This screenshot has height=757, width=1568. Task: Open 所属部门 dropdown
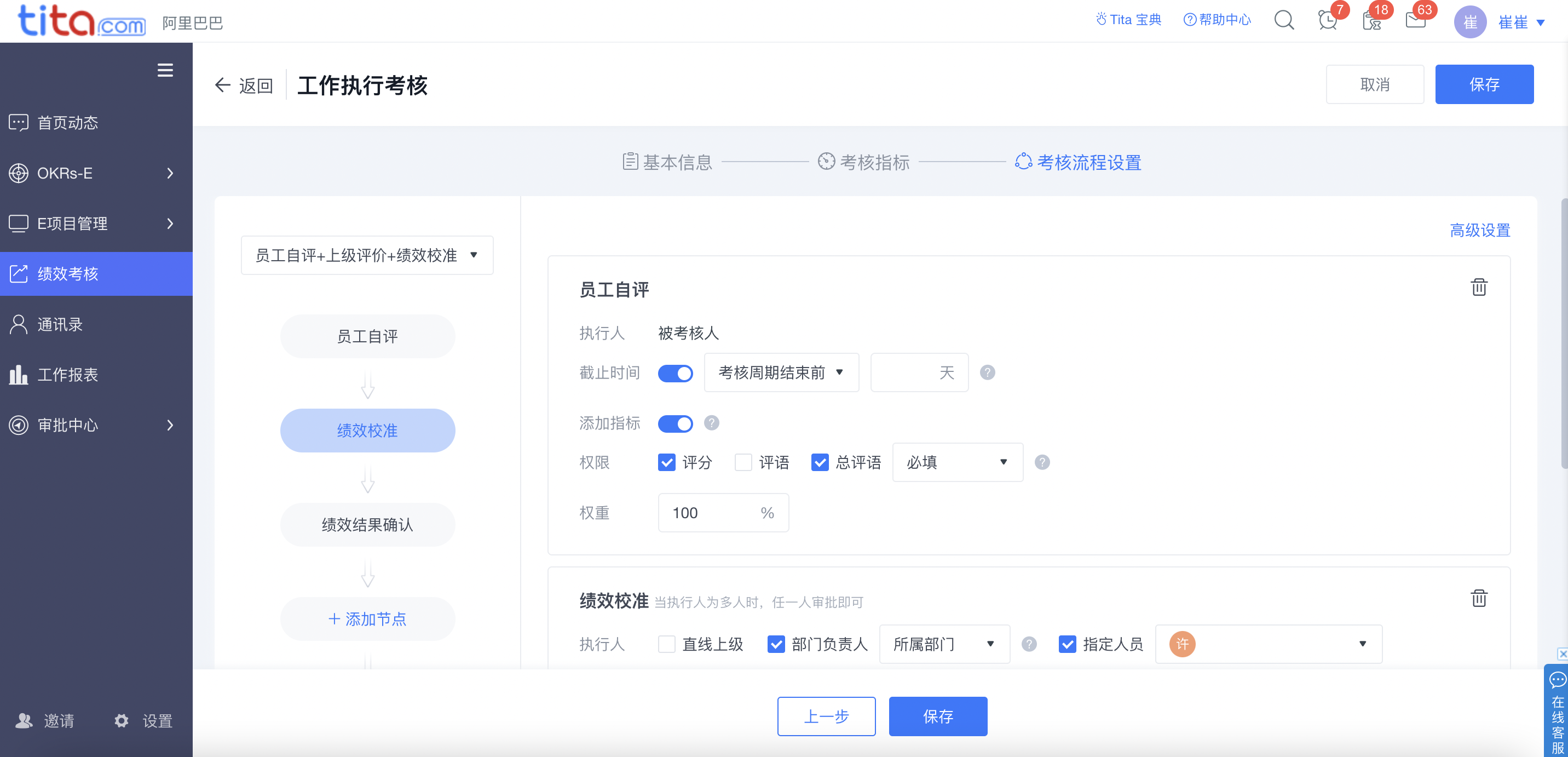tap(945, 644)
